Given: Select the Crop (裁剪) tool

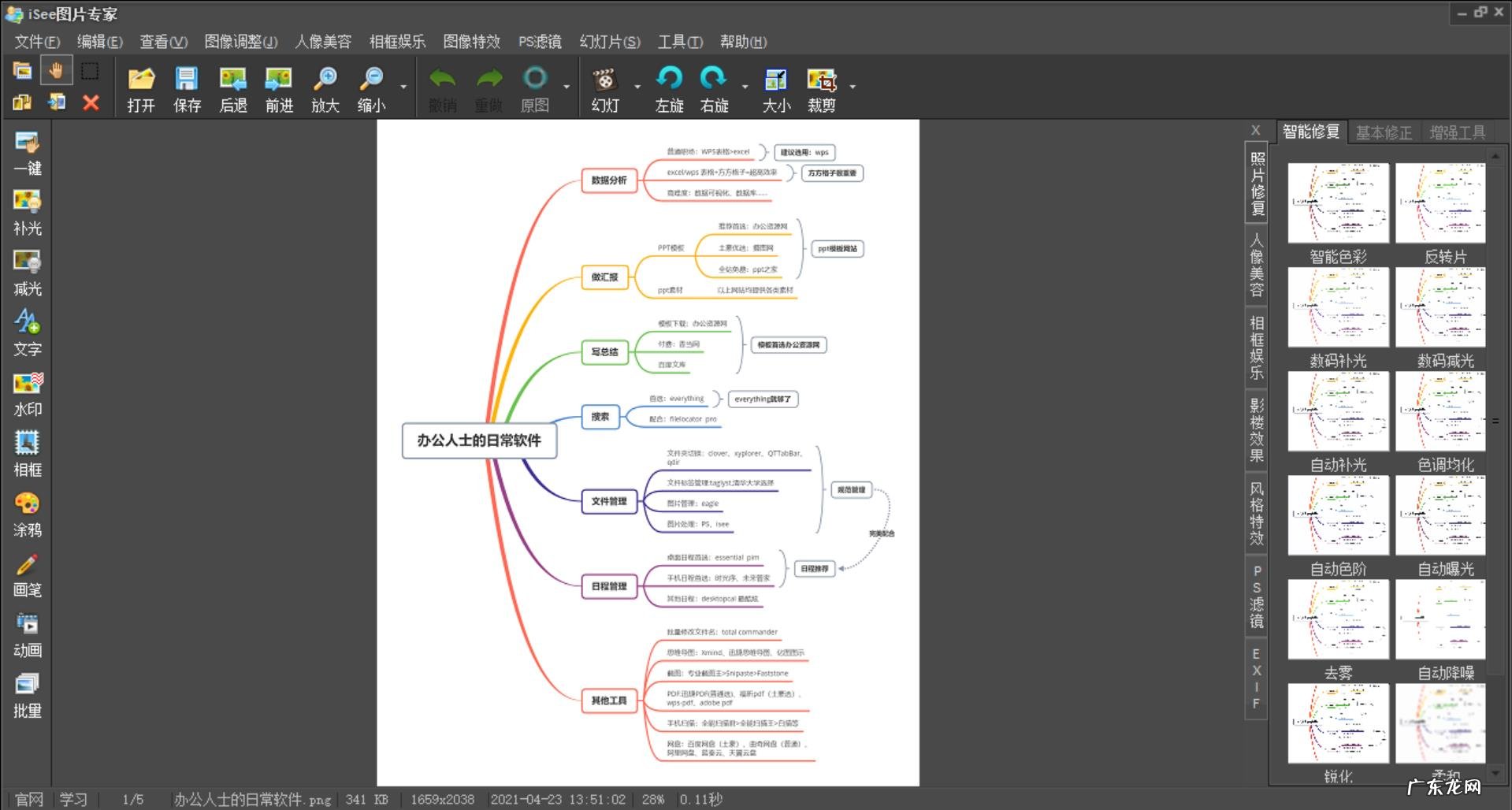Looking at the screenshot, I should [x=821, y=80].
